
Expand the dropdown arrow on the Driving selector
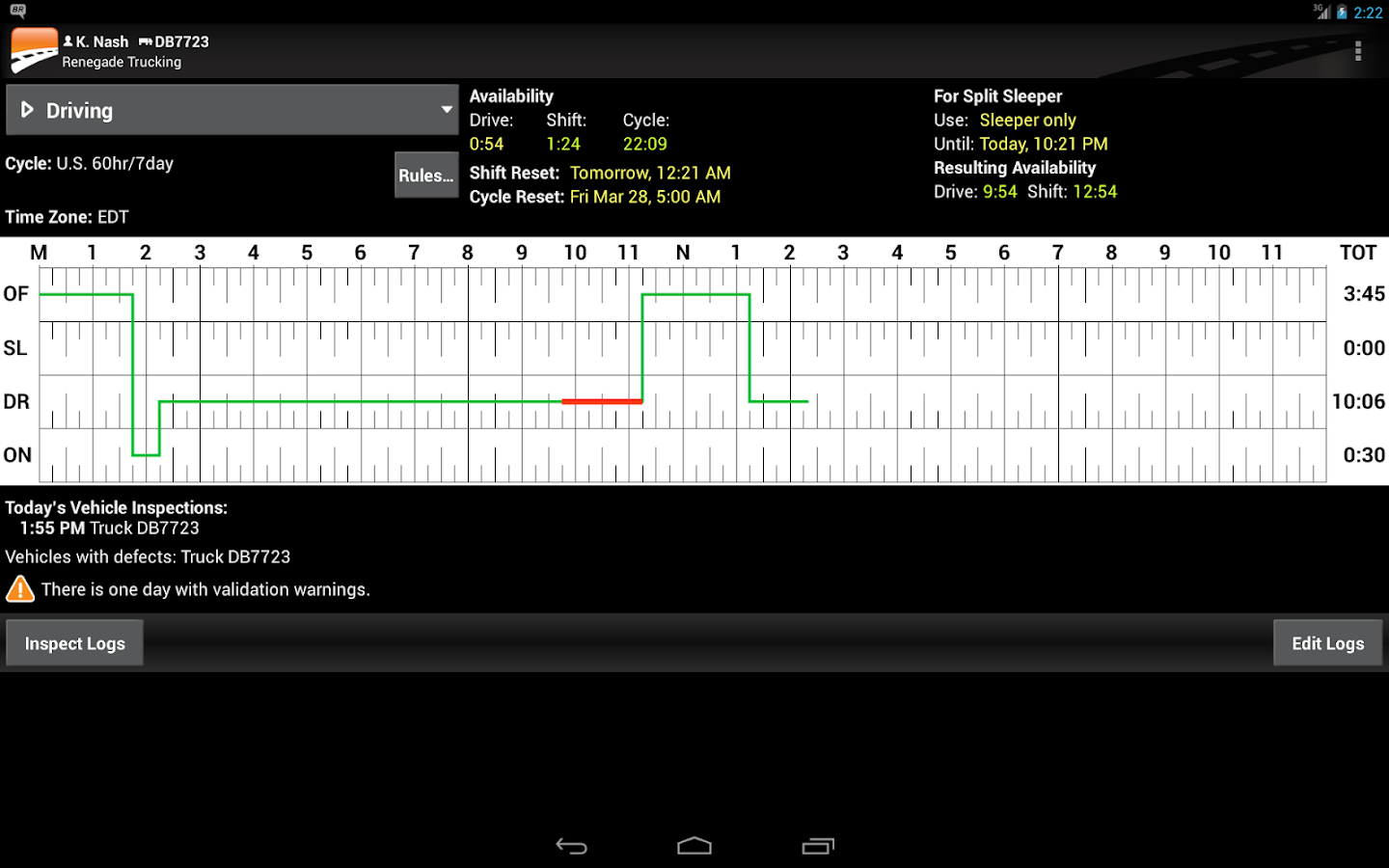446,109
